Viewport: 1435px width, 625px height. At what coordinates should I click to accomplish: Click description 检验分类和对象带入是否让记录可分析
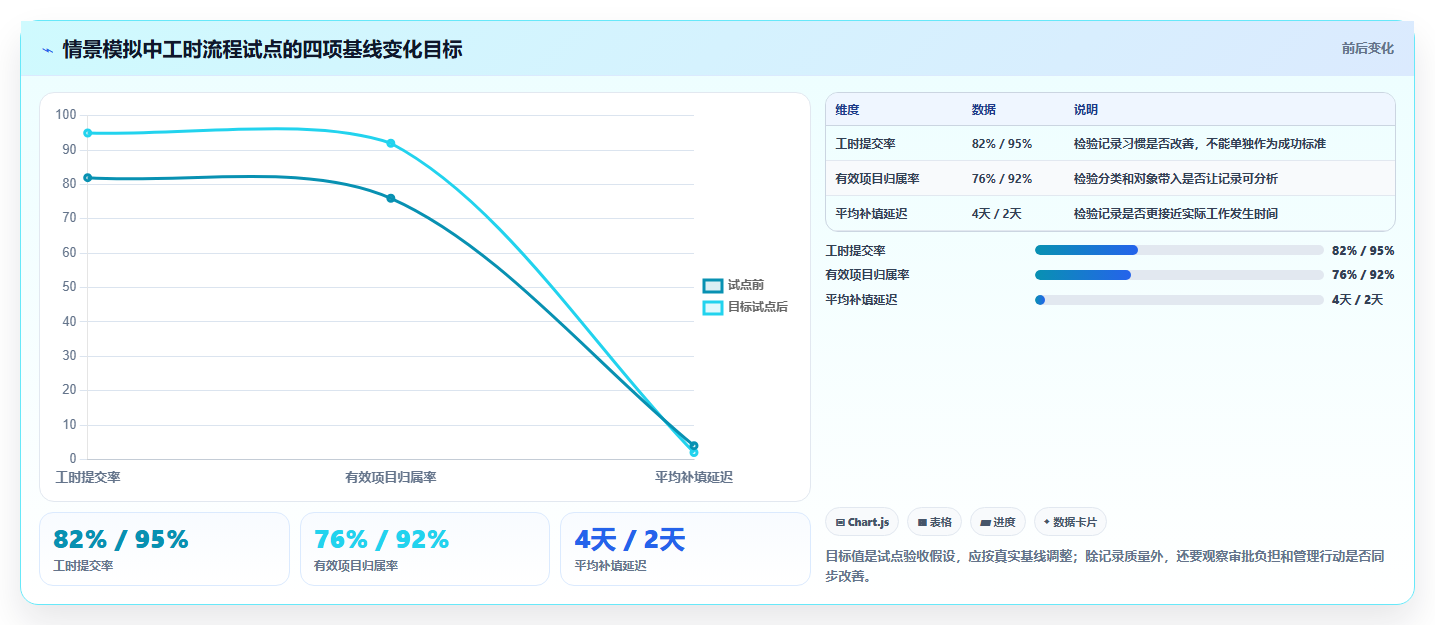coord(1176,179)
